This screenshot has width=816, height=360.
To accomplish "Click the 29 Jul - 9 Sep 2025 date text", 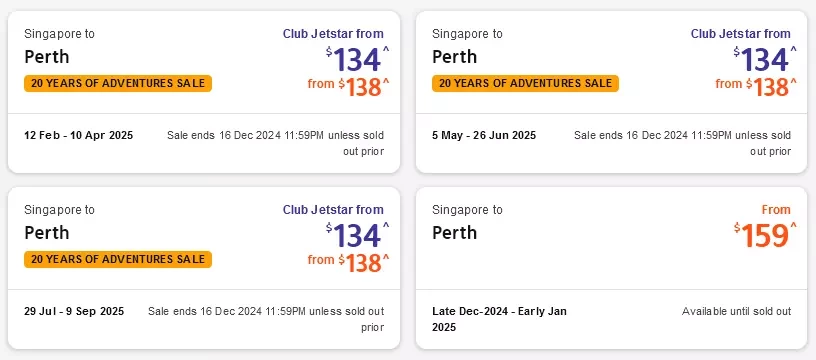I will tap(74, 311).
